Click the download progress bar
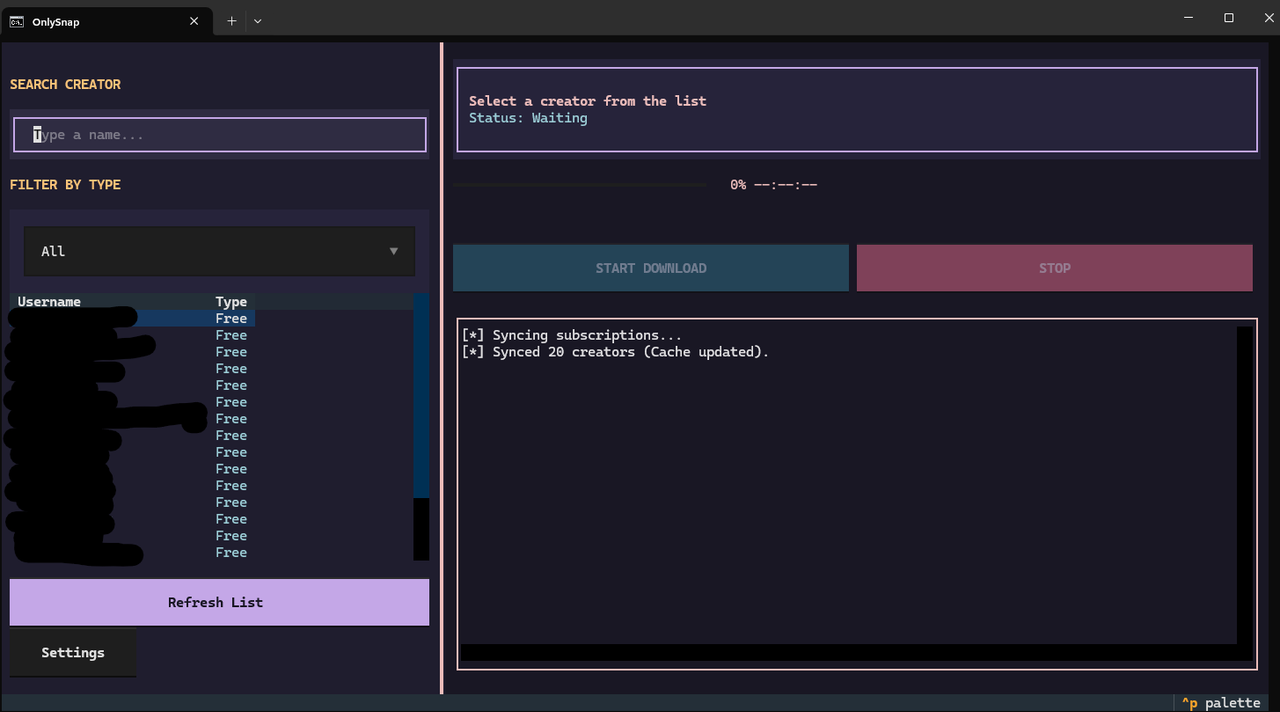 click(580, 185)
